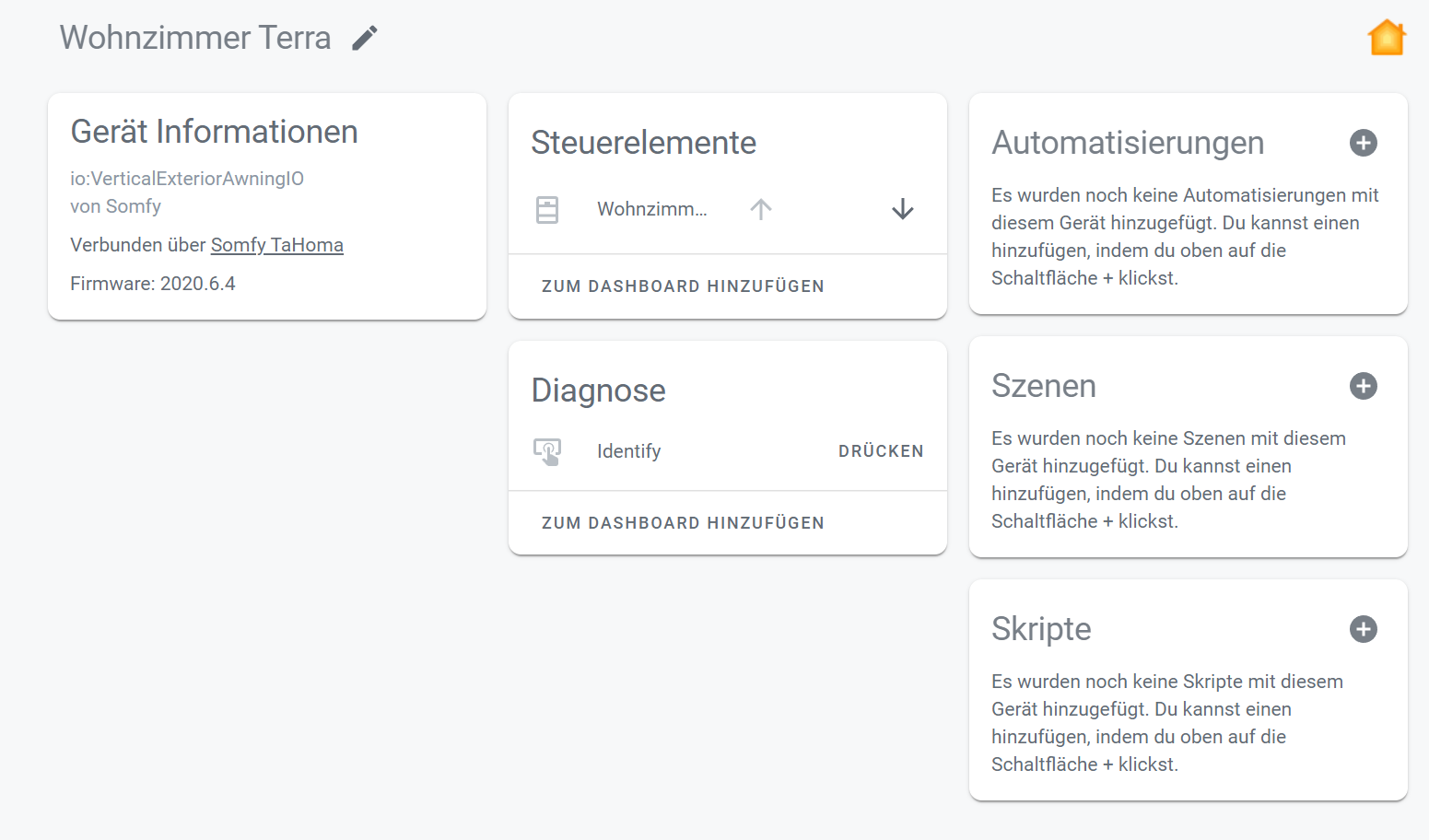Click the Firmware 2020.6.4 text

153,284
